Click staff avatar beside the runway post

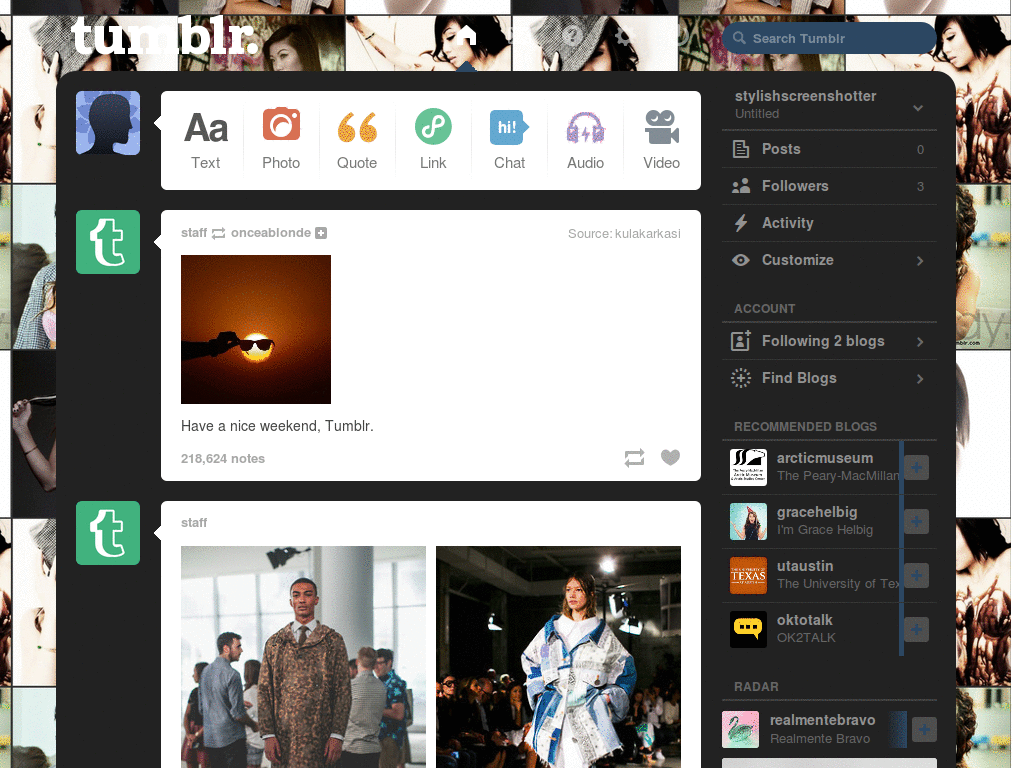coord(108,533)
